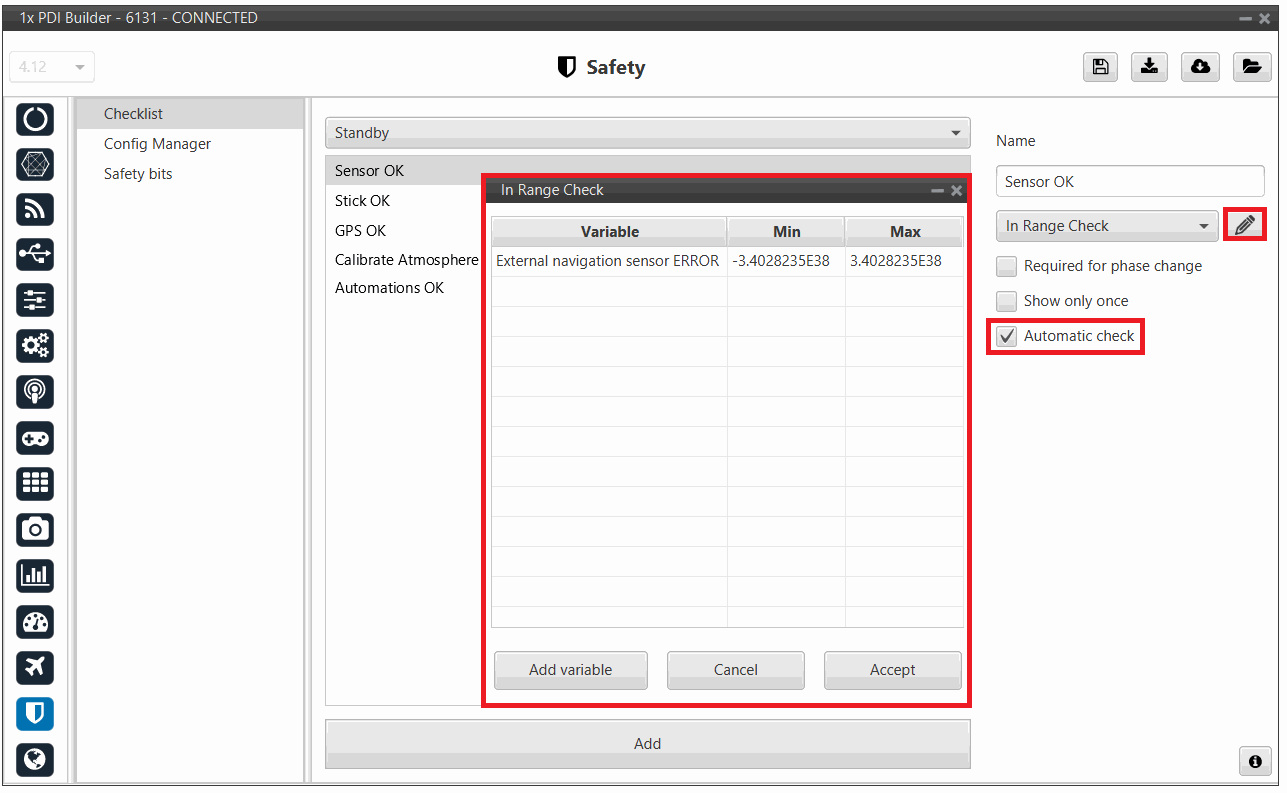This screenshot has height=793, width=1287.
Task: Click the save floppy disk icon
Action: [x=1100, y=67]
